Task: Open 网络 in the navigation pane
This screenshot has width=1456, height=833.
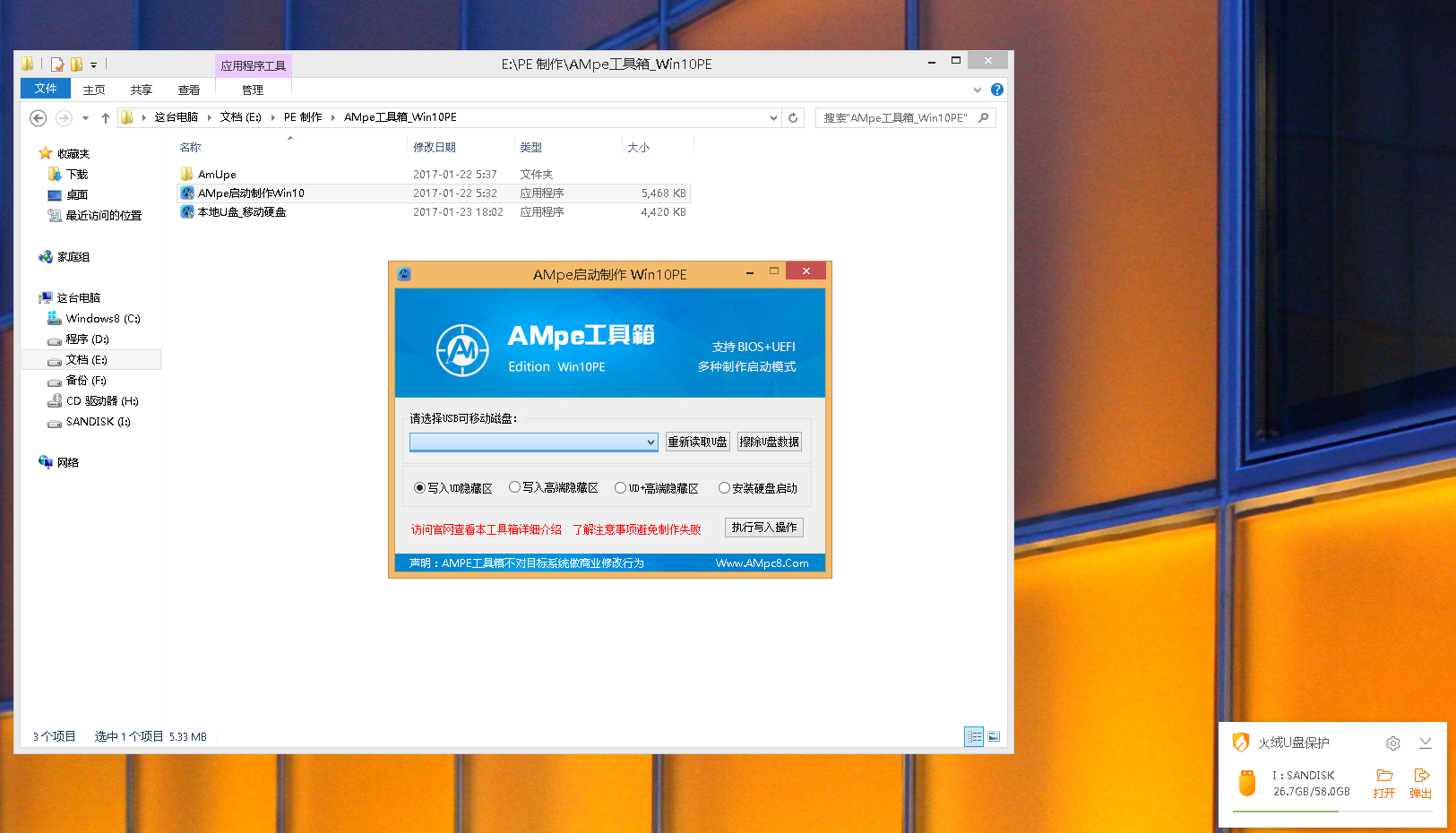Action: pyautogui.click(x=68, y=463)
